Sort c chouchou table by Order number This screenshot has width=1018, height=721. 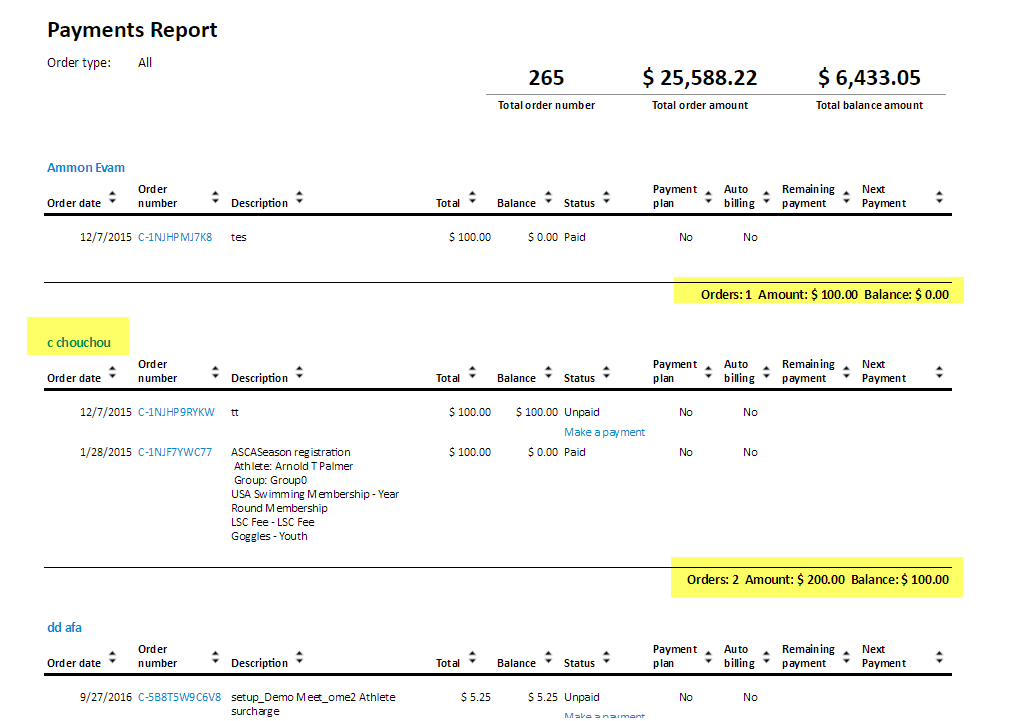215,373
